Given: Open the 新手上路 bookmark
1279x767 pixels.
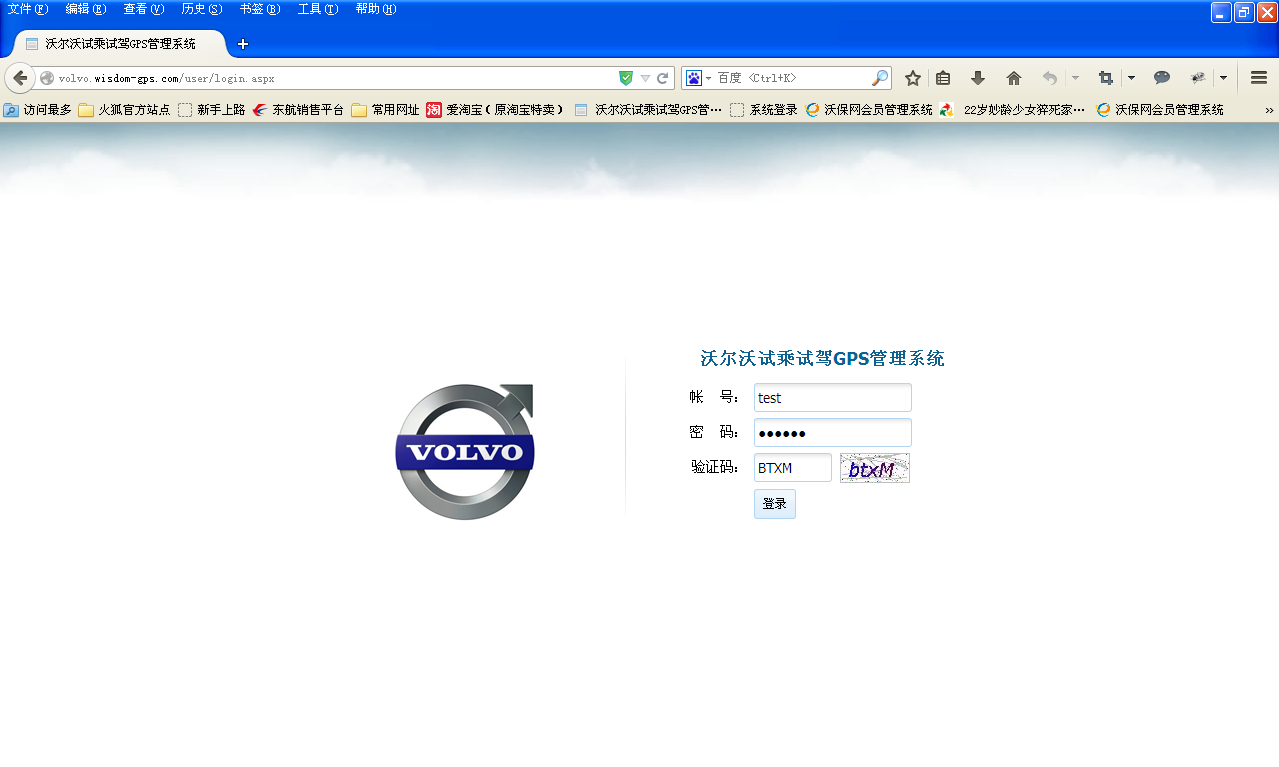Looking at the screenshot, I should [211, 110].
